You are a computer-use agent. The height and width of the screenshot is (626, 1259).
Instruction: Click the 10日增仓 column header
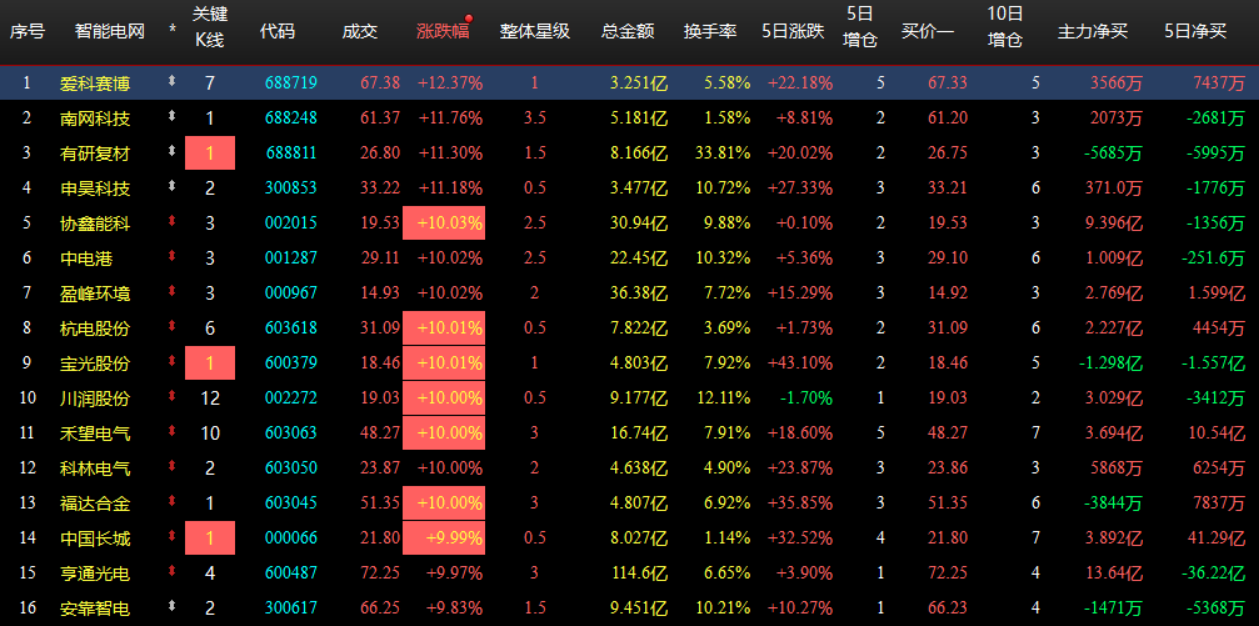1005,28
